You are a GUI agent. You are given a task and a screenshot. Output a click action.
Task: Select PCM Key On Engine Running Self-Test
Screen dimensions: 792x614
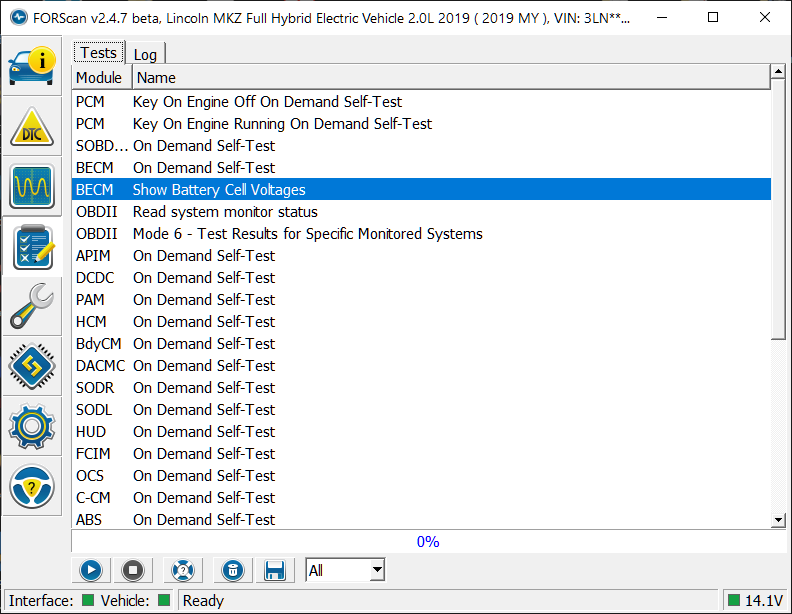pyautogui.click(x=282, y=124)
